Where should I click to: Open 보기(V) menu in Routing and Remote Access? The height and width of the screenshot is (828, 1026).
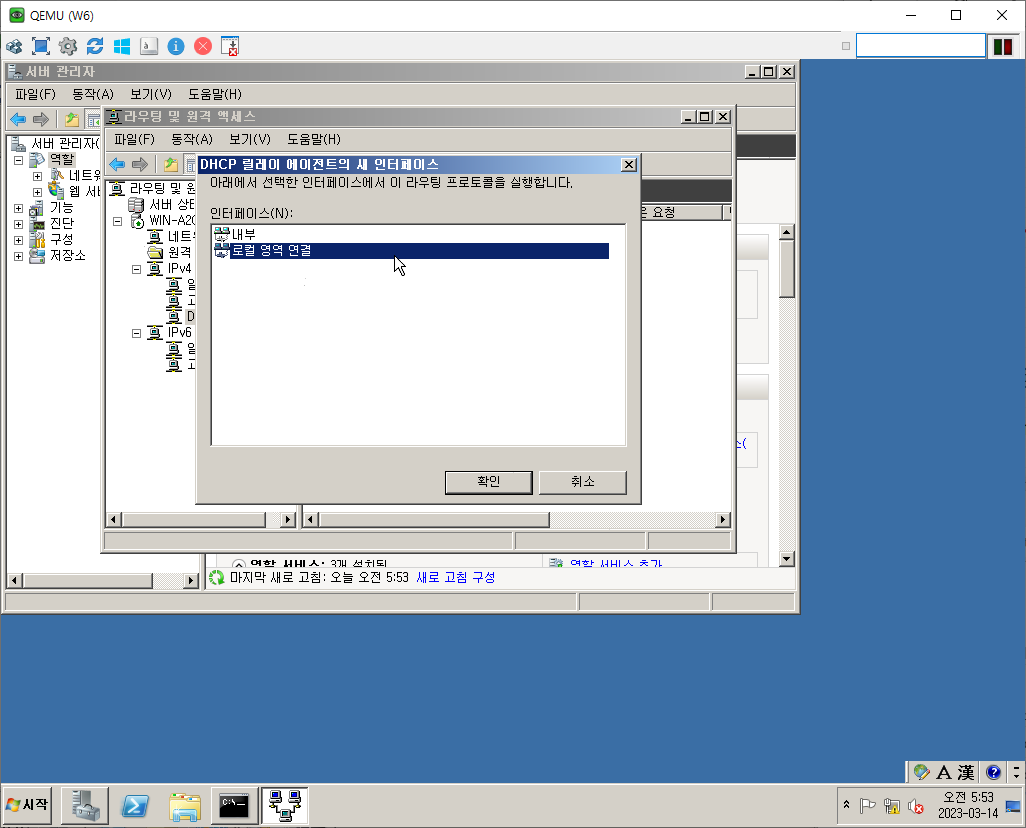249,139
